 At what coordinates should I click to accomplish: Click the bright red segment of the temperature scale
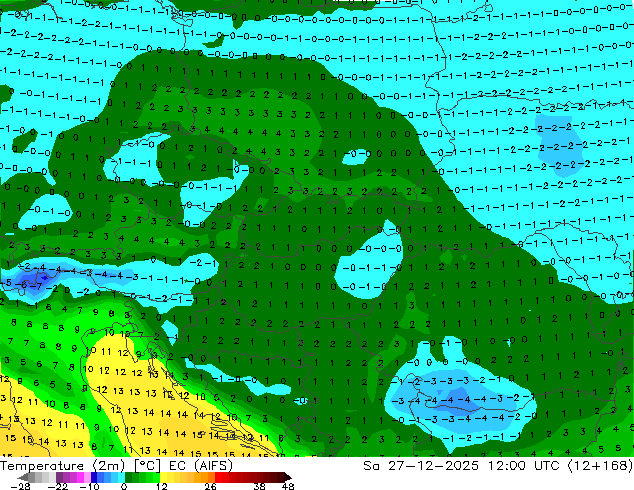[218, 477]
